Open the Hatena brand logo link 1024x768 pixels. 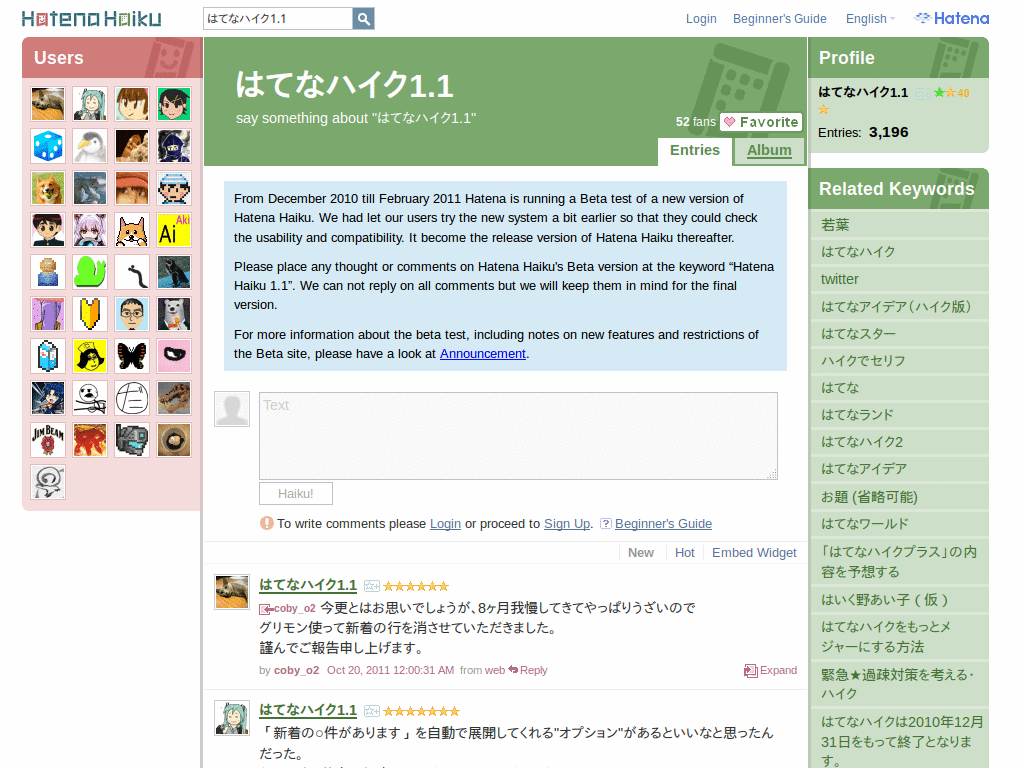click(952, 18)
